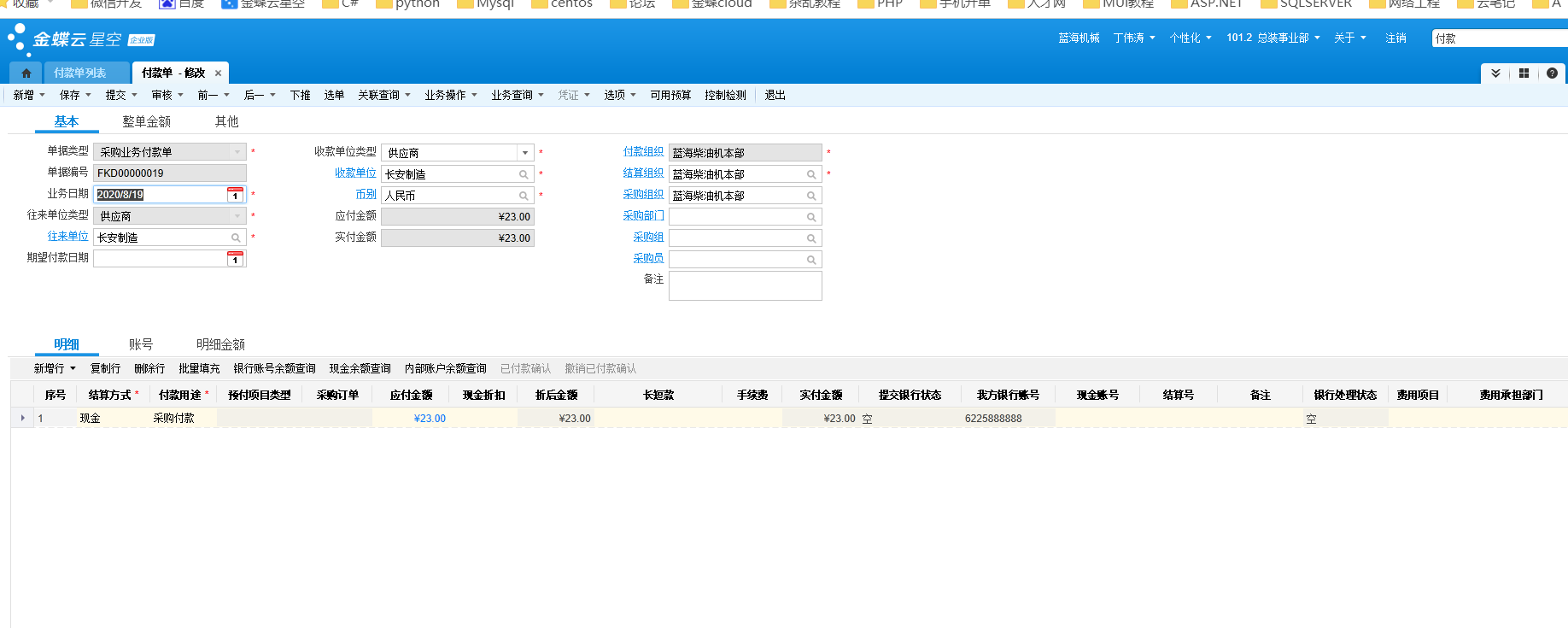Click the help question mark icon

pos(1552,73)
